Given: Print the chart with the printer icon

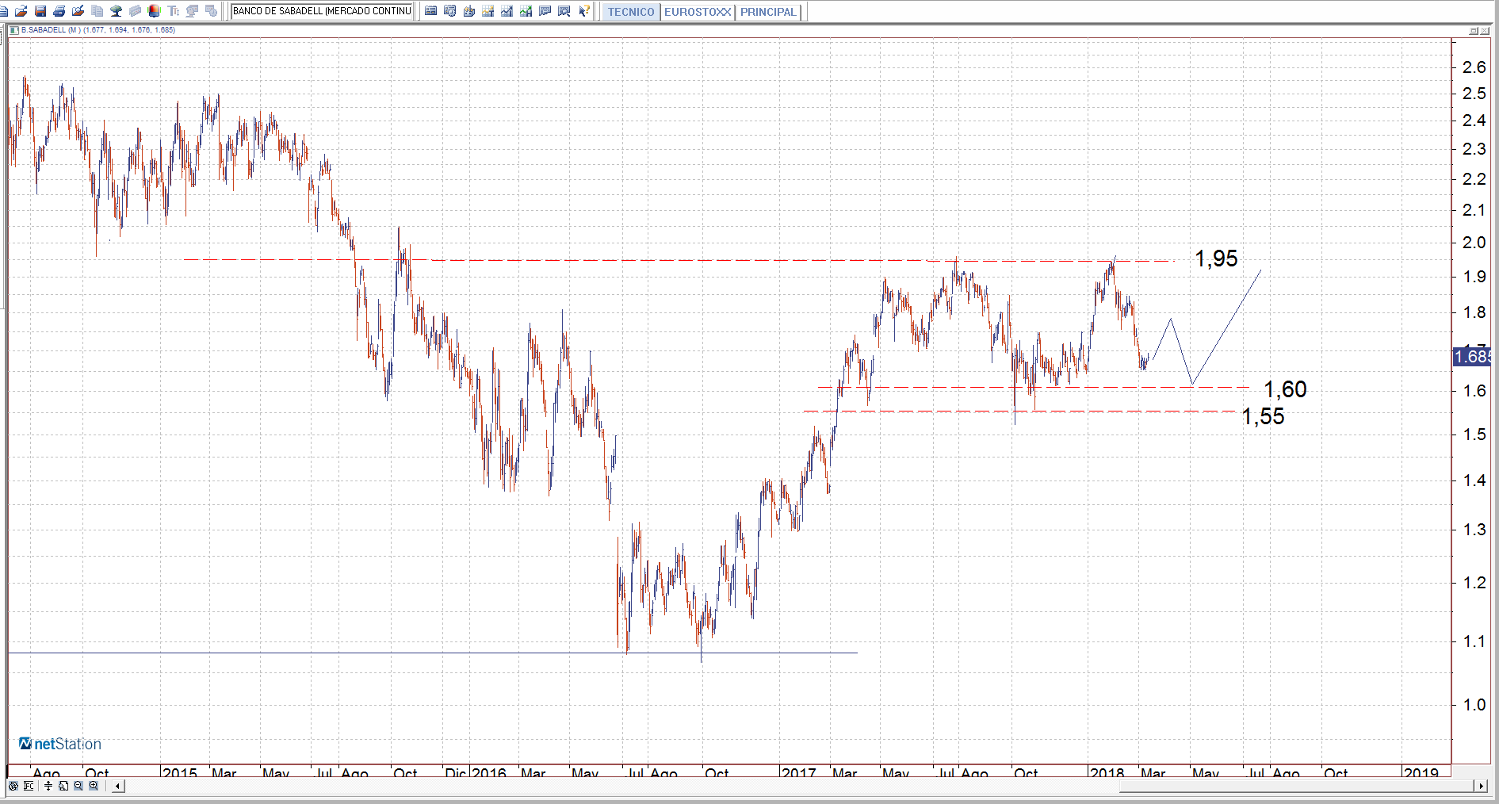Looking at the screenshot, I should (59, 11).
